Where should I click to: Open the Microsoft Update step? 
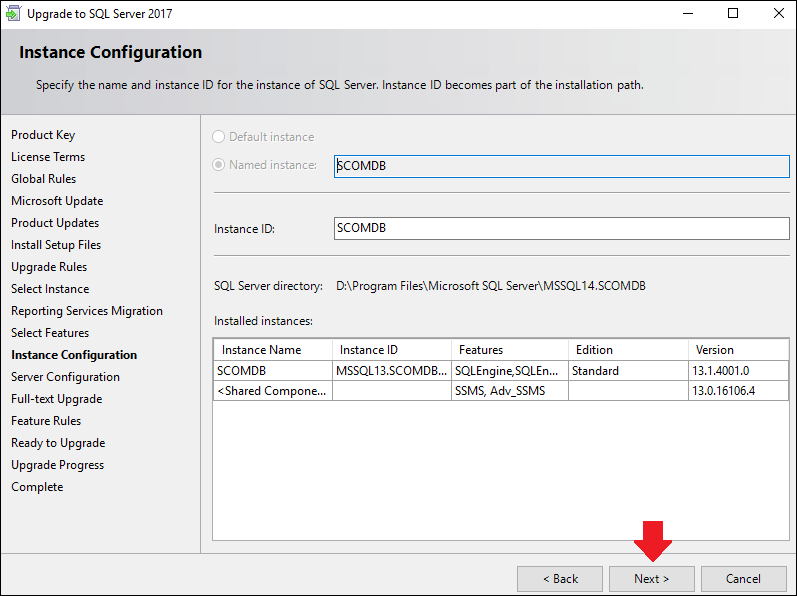tap(57, 201)
